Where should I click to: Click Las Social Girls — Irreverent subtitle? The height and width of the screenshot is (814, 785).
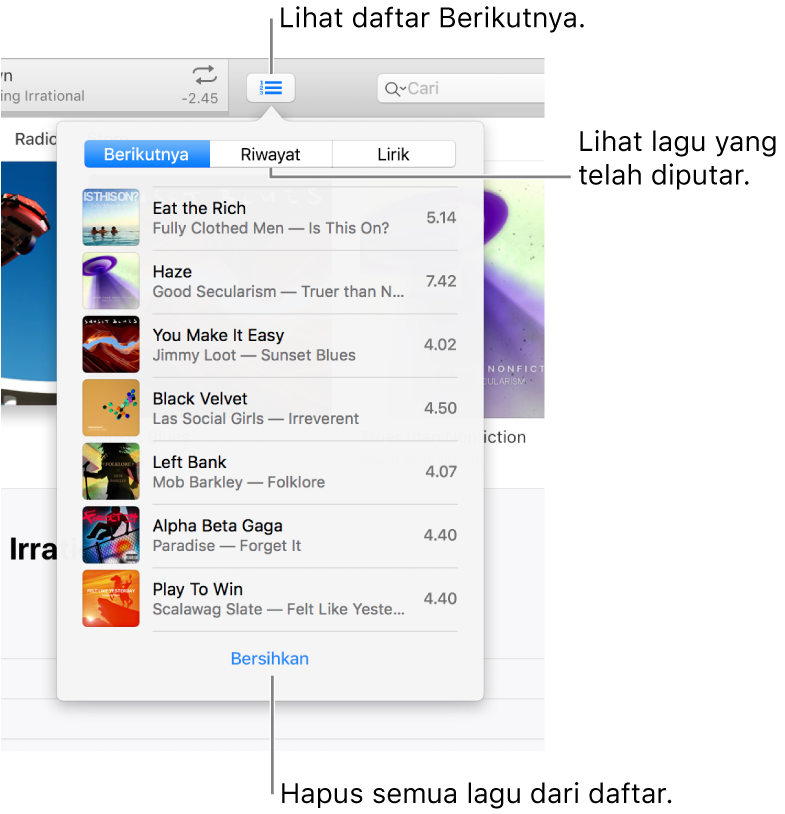(x=256, y=418)
